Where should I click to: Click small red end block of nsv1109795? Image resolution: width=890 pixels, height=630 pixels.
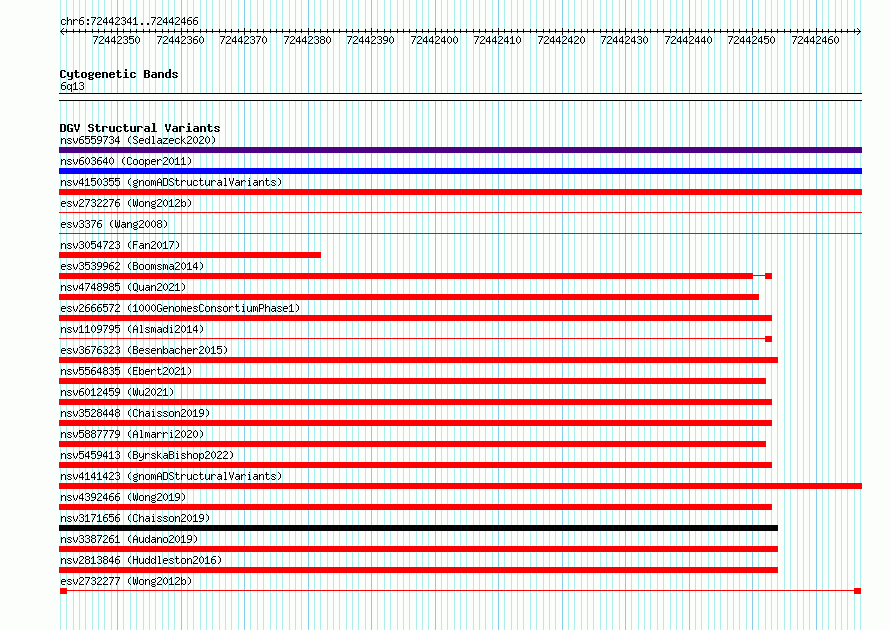point(769,339)
